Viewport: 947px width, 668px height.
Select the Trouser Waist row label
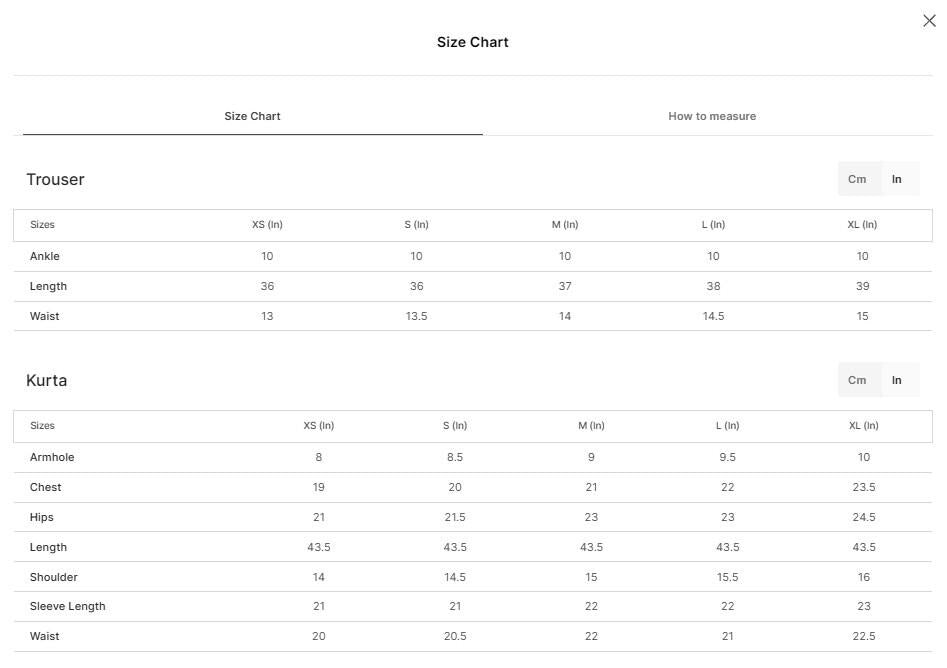[45, 316]
